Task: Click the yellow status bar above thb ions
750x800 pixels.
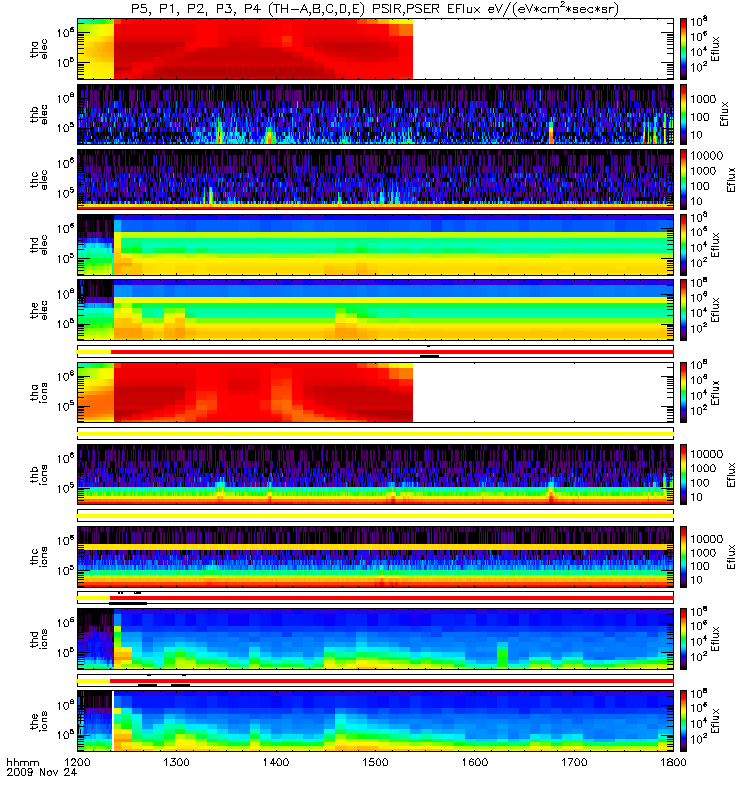Action: pyautogui.click(x=375, y=434)
